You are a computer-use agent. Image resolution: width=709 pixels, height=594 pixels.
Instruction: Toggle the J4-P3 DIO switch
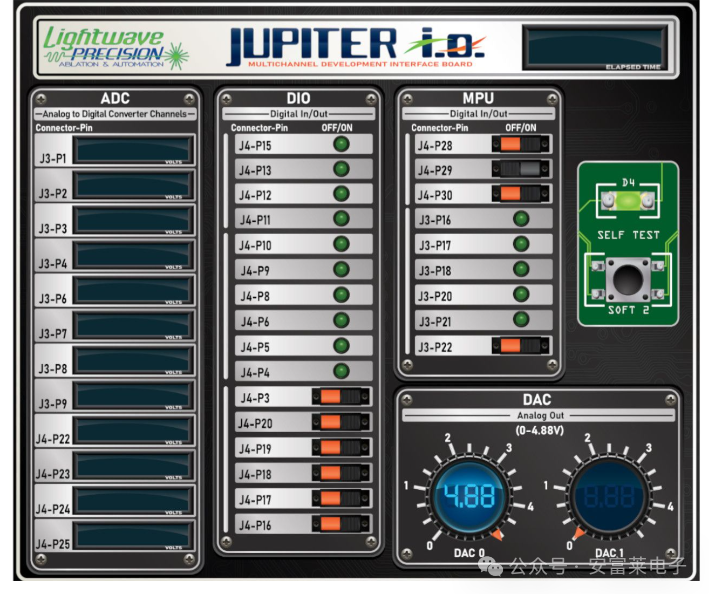[340, 397]
